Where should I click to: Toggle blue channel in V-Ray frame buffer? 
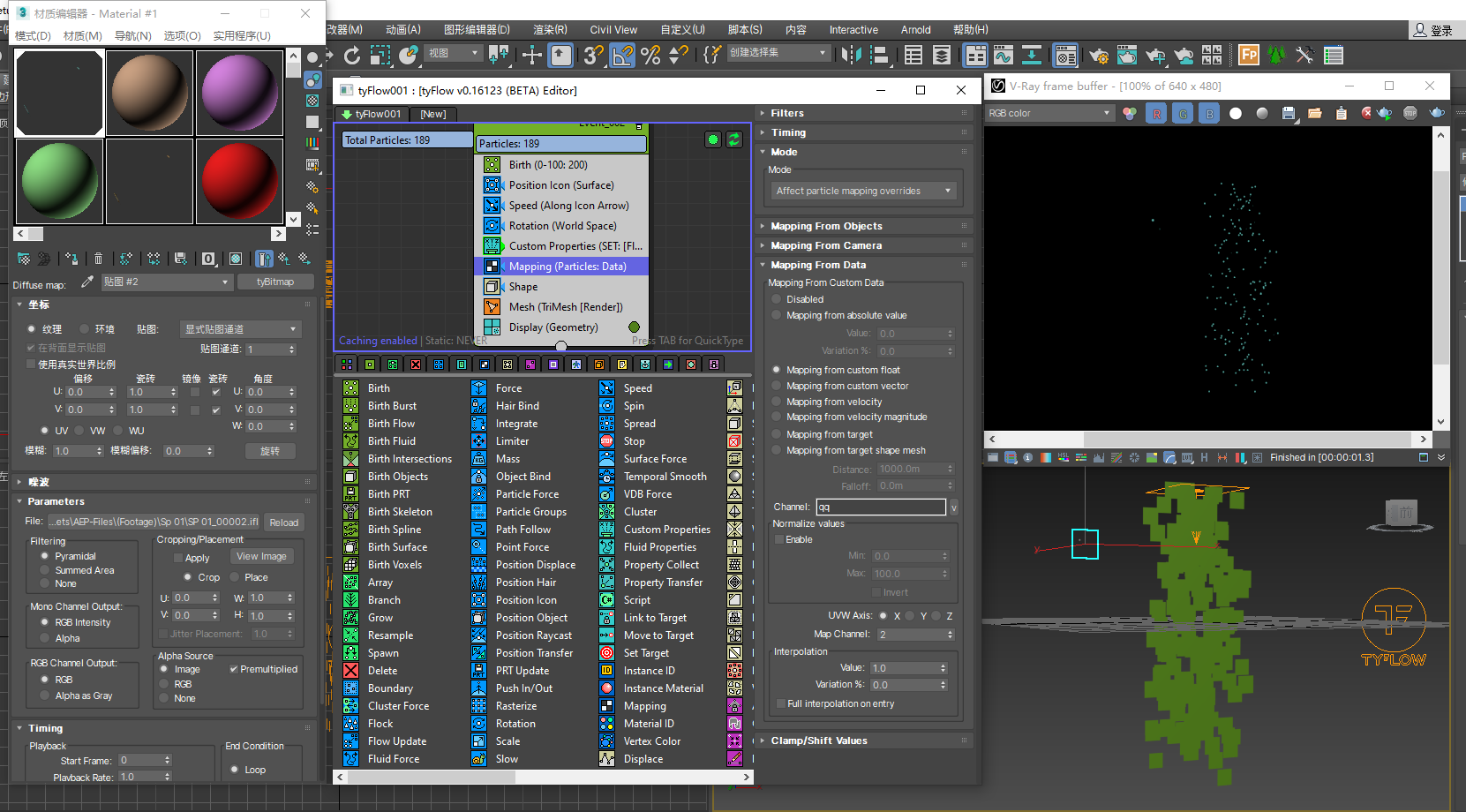tap(1209, 113)
